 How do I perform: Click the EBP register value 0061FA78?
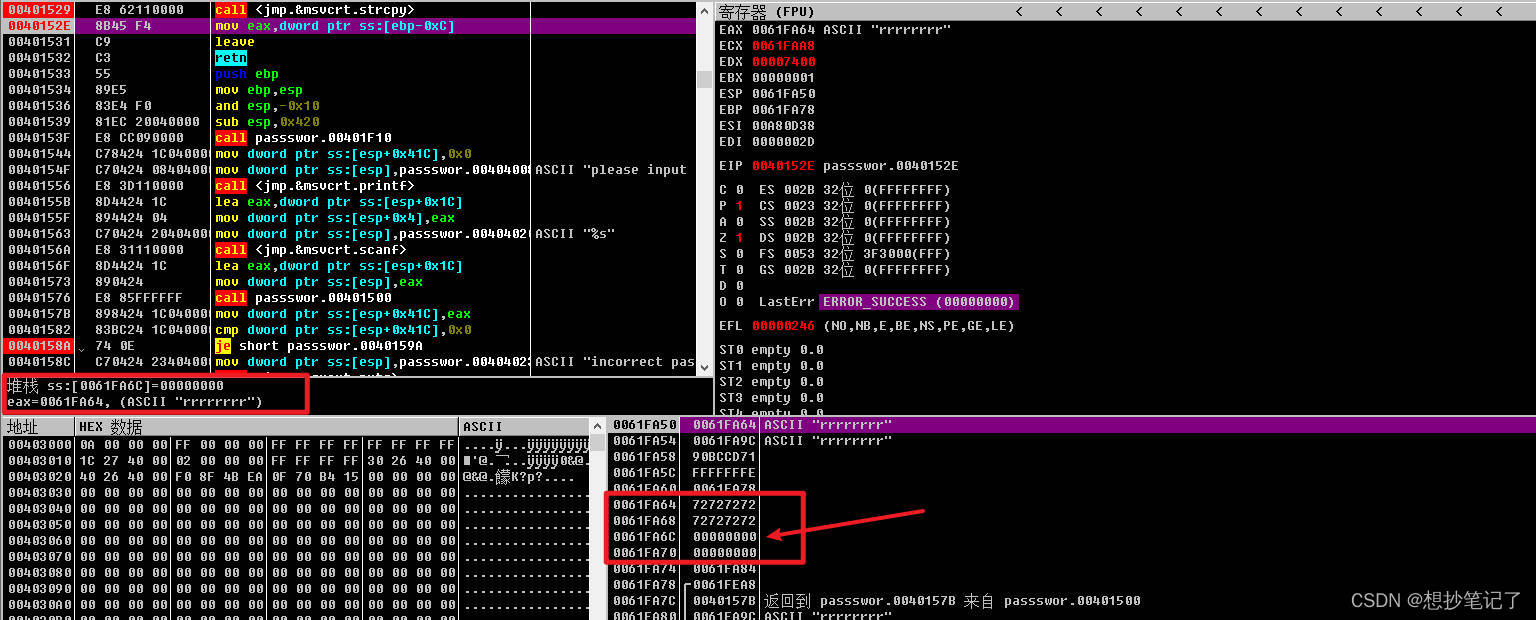[783, 110]
